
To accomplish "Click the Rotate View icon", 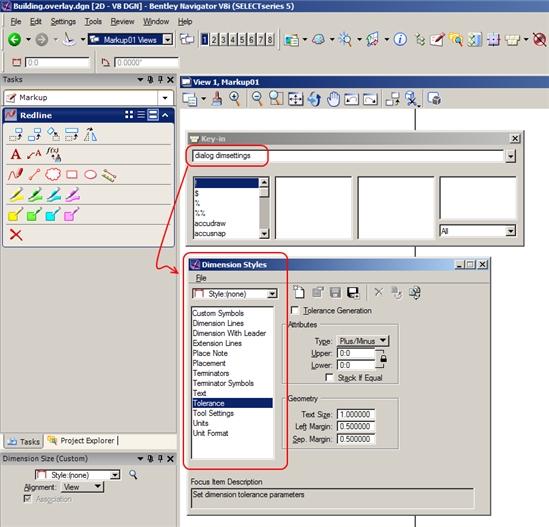I will pos(314,99).
